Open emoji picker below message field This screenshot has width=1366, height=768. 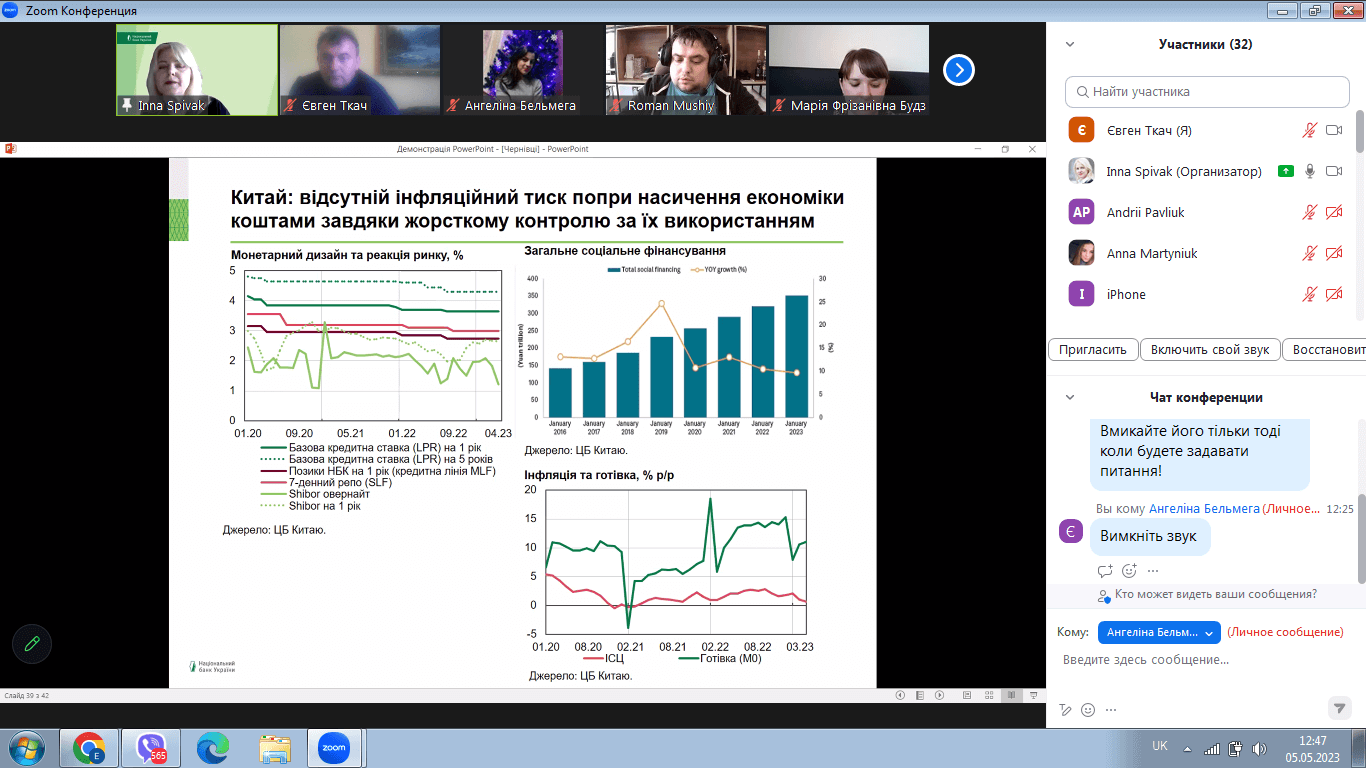(1088, 709)
